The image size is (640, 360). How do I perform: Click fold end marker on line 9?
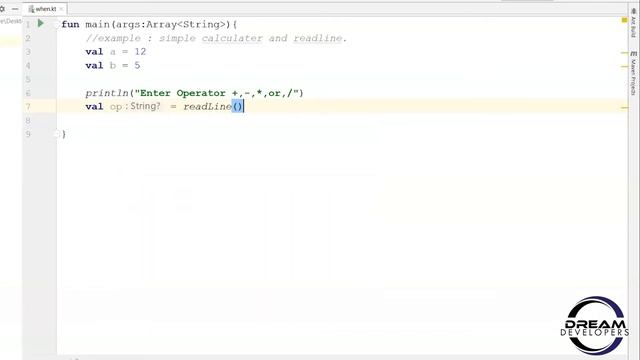pos(56,134)
